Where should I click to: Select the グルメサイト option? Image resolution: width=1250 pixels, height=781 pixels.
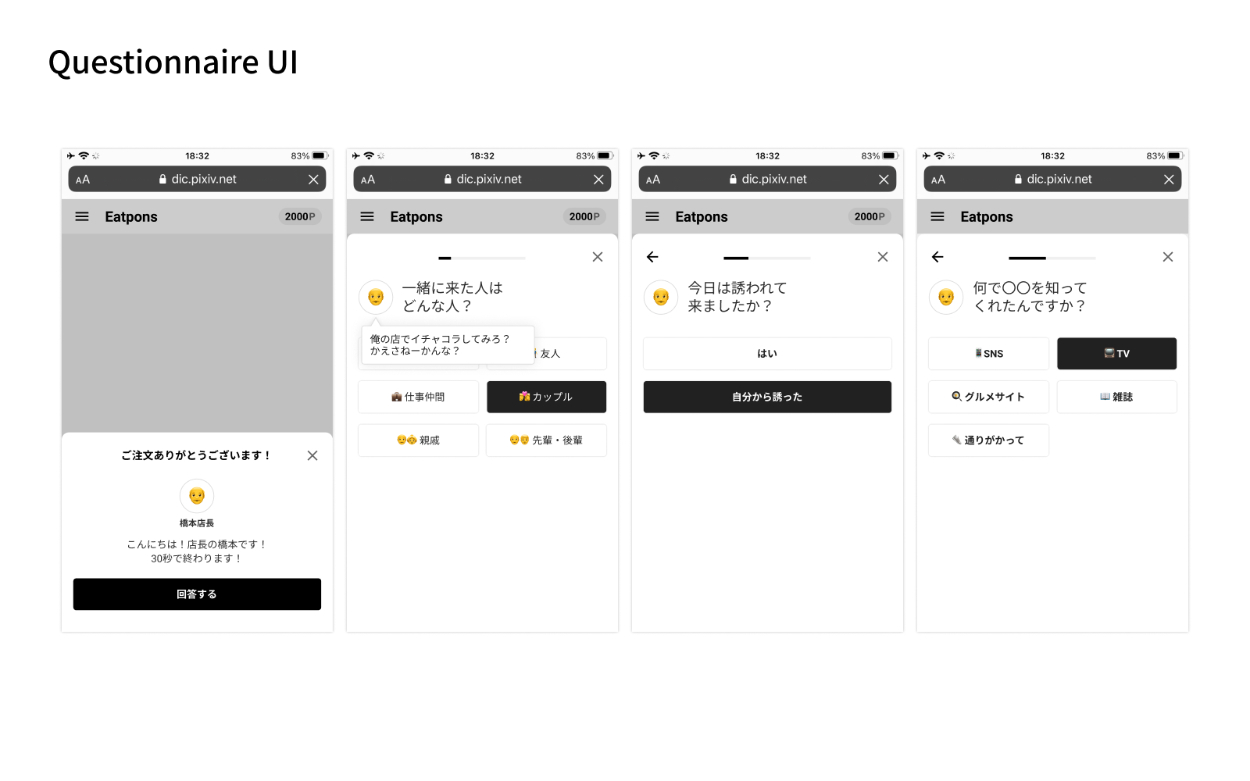(988, 397)
